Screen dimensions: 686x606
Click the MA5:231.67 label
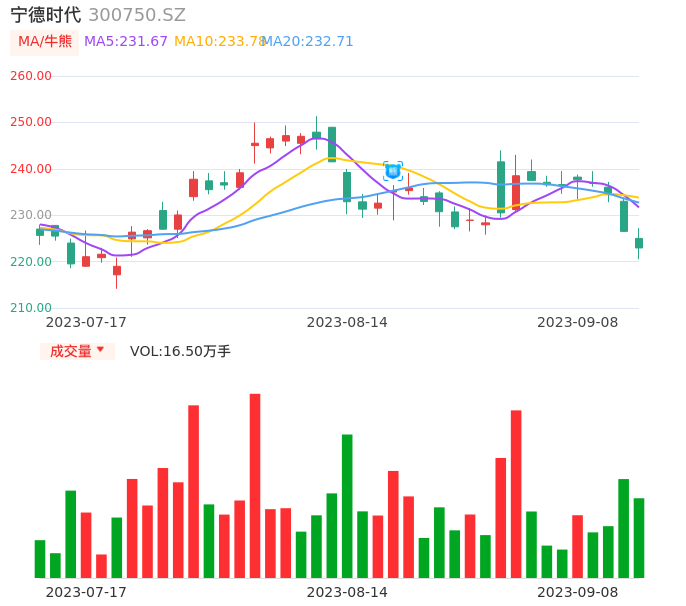pos(126,42)
